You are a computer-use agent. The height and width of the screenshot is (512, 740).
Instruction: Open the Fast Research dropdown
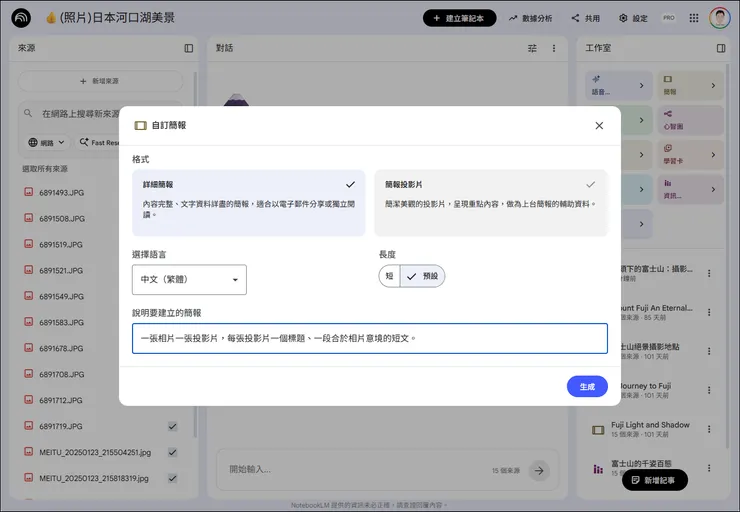[x=98, y=143]
